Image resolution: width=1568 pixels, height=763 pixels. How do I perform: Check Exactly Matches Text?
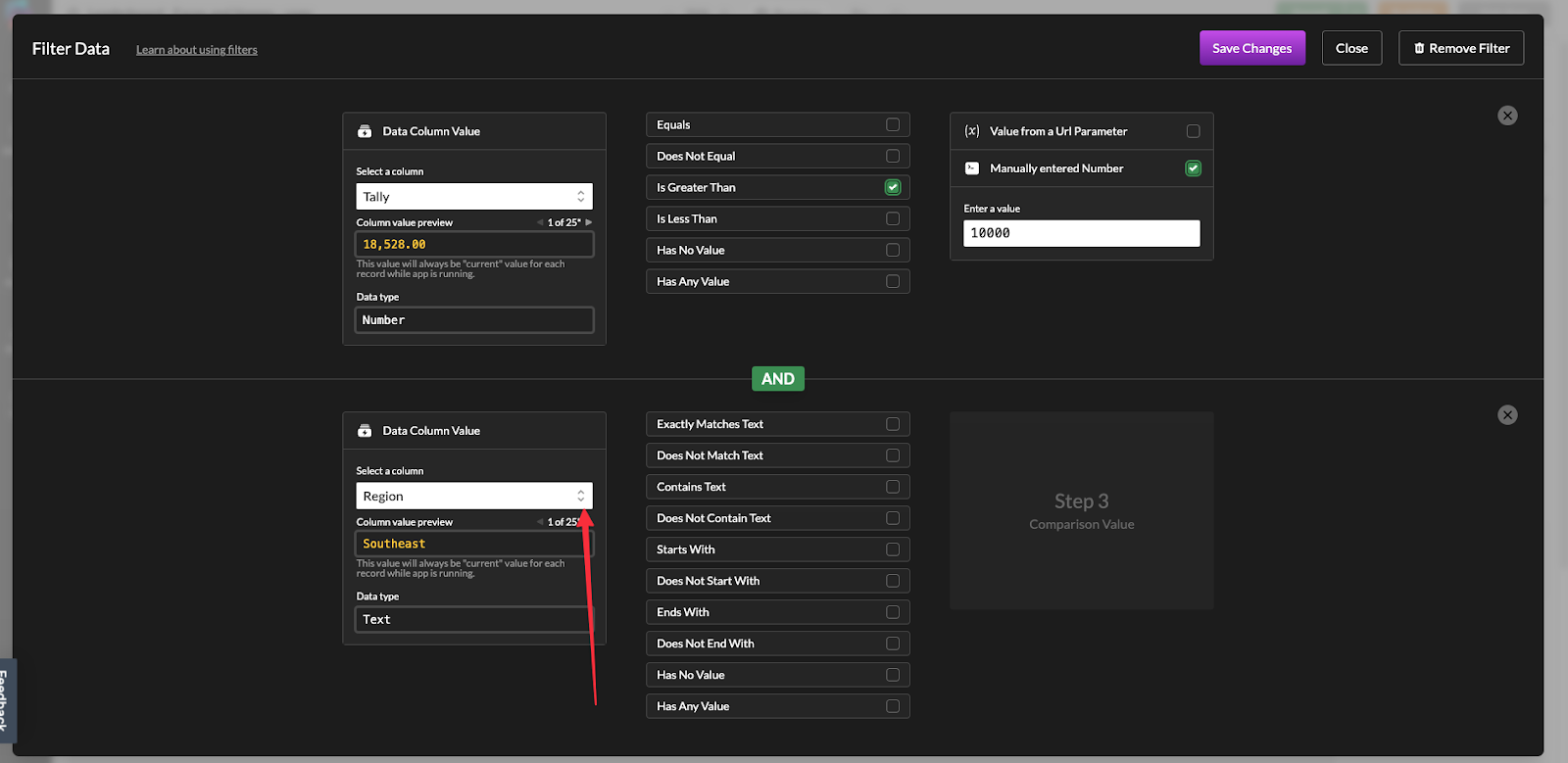point(893,424)
